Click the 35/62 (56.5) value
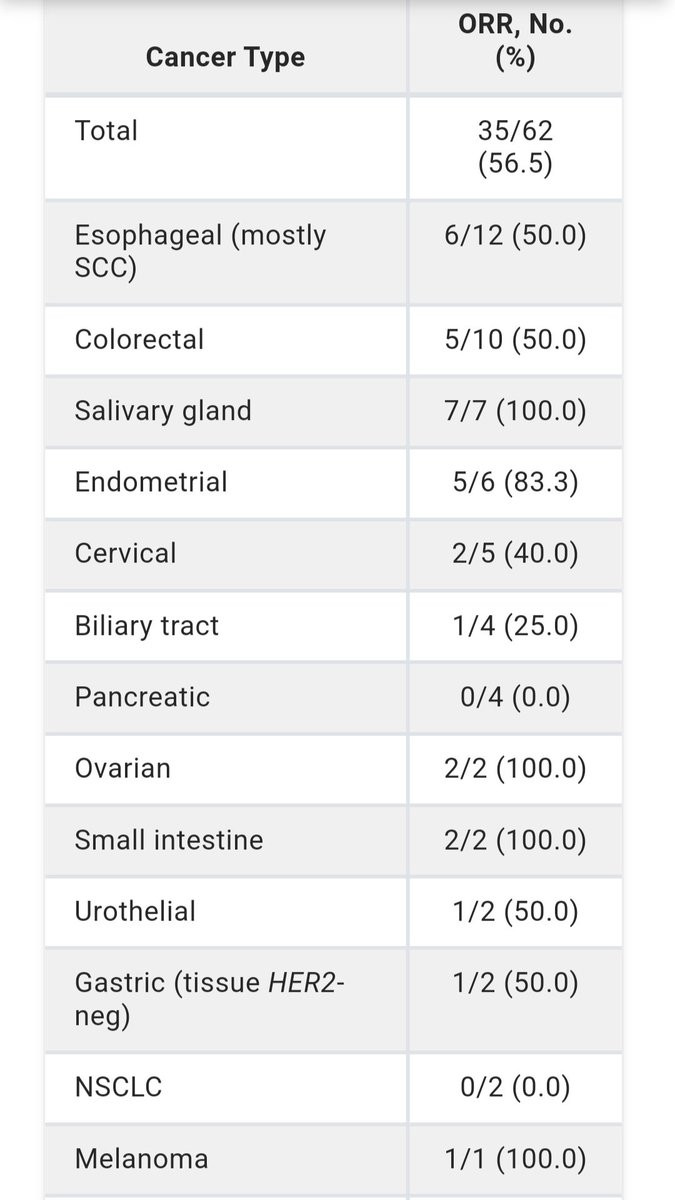The width and height of the screenshot is (675, 1200). click(515, 147)
